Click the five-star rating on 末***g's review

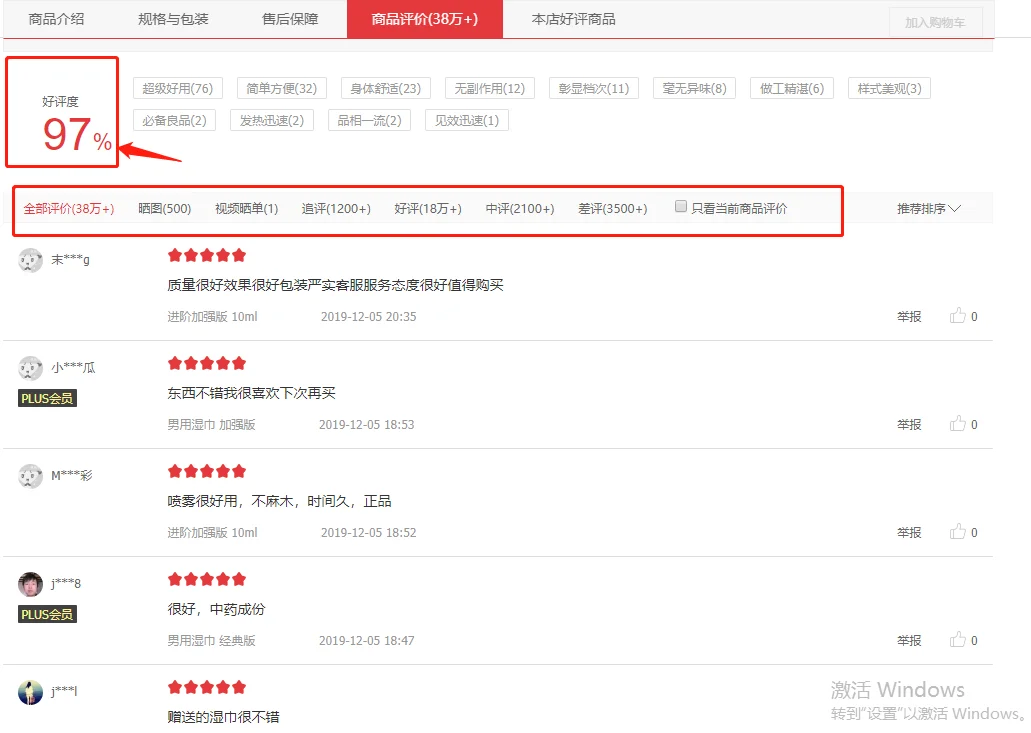point(206,255)
